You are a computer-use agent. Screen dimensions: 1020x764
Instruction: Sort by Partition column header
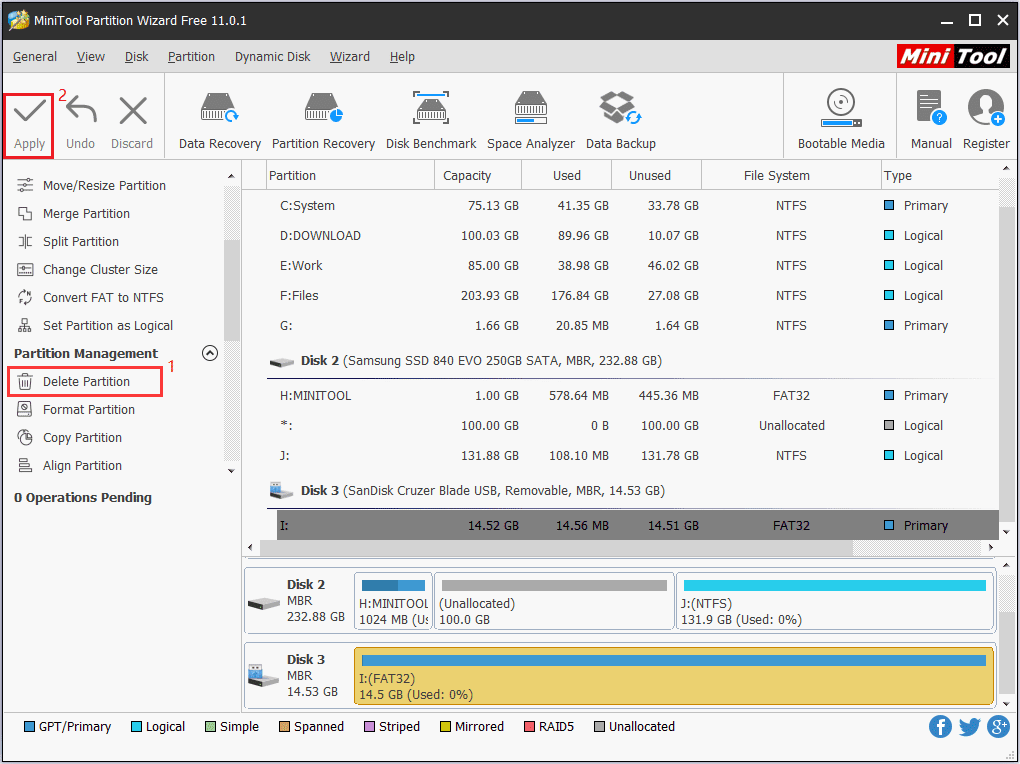pos(350,176)
